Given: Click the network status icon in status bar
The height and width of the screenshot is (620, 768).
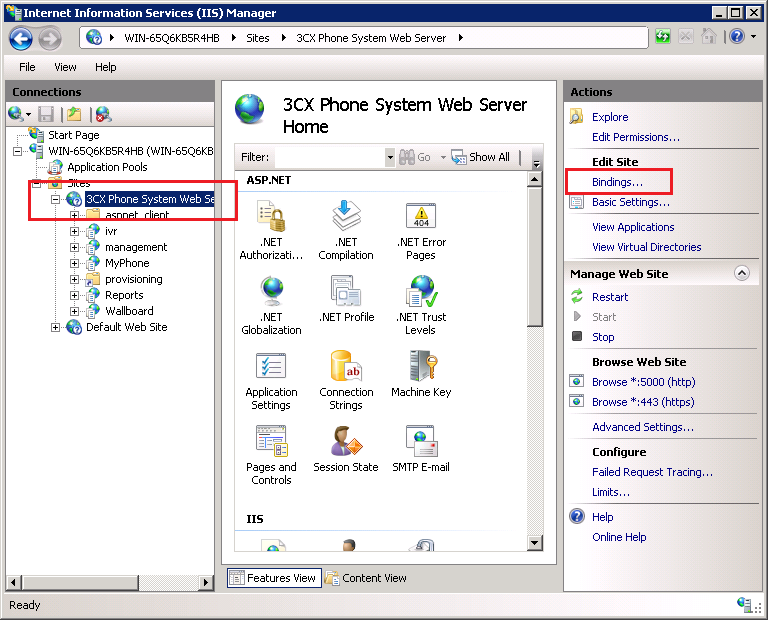Looking at the screenshot, I should 746,605.
